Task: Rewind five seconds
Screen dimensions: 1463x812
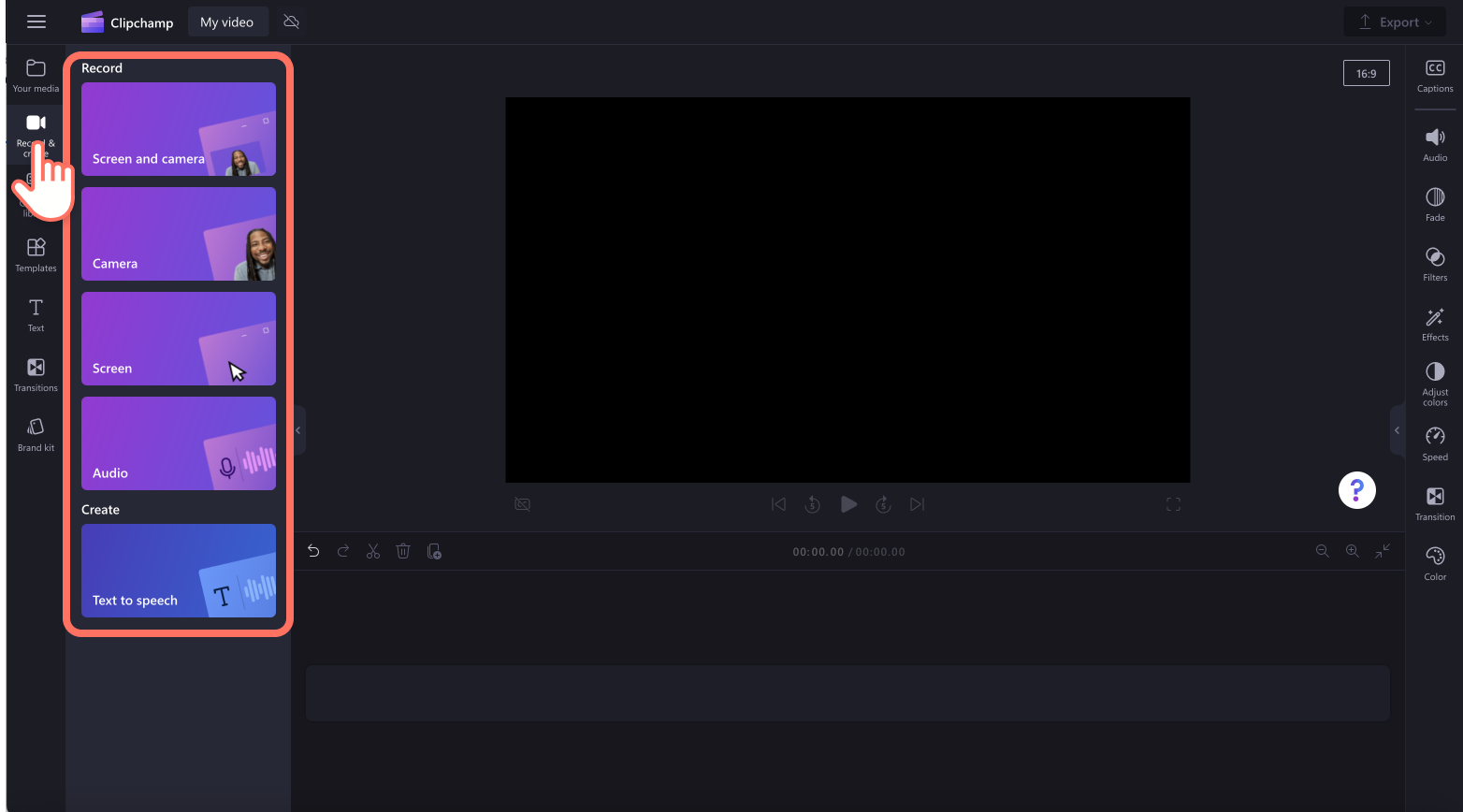Action: point(813,504)
